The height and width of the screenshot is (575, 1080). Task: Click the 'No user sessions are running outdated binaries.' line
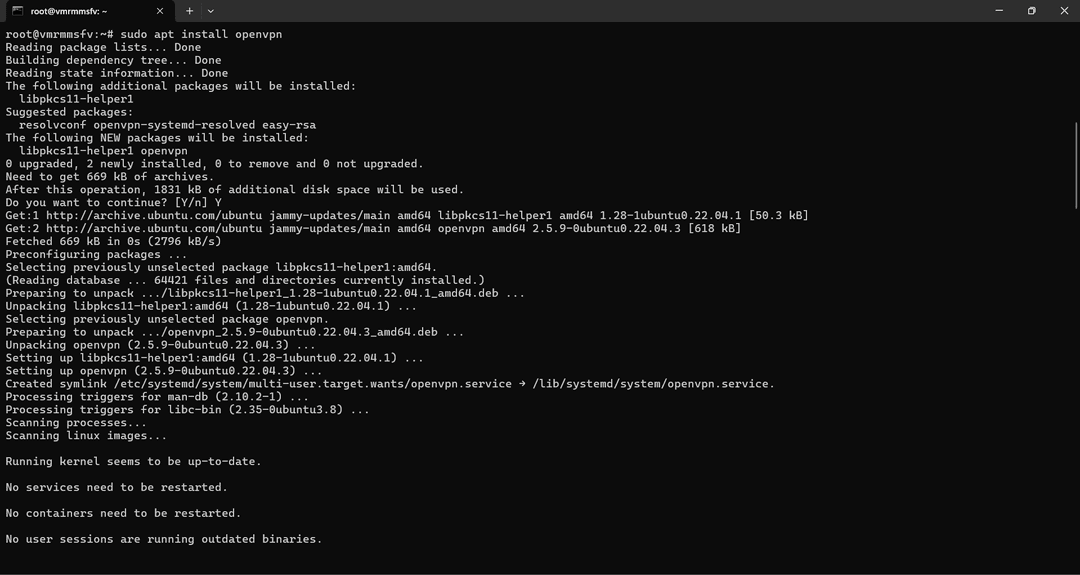[x=164, y=539]
